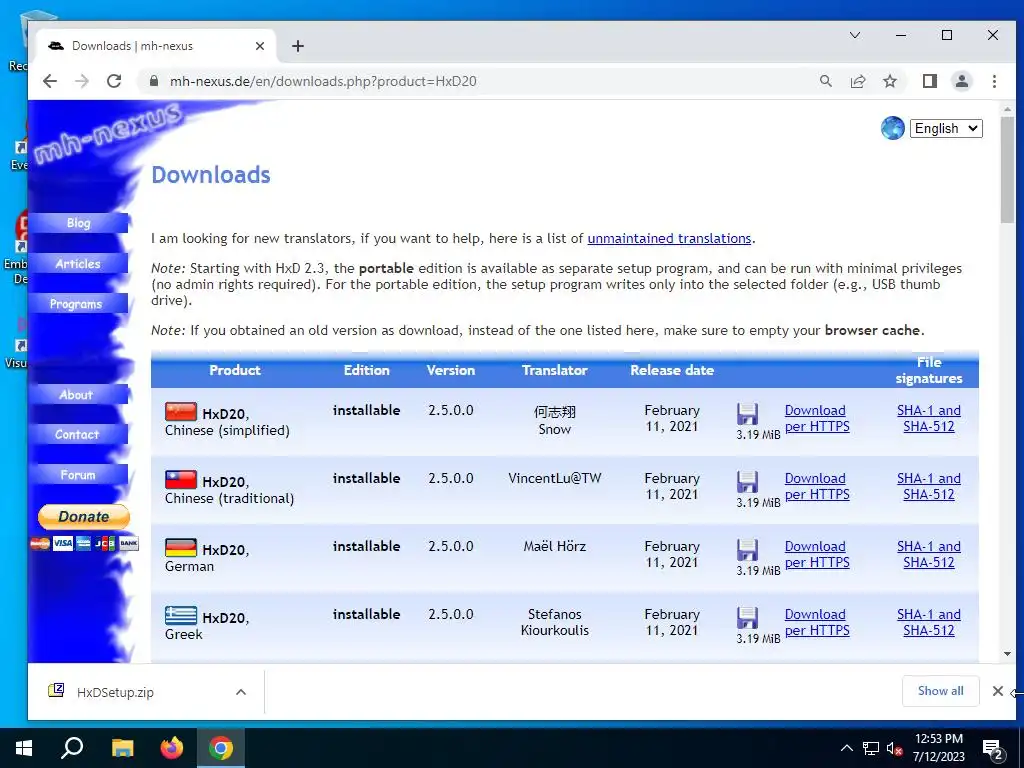
Task: Click the page vertical scrollbar thumb
Action: [1007, 170]
